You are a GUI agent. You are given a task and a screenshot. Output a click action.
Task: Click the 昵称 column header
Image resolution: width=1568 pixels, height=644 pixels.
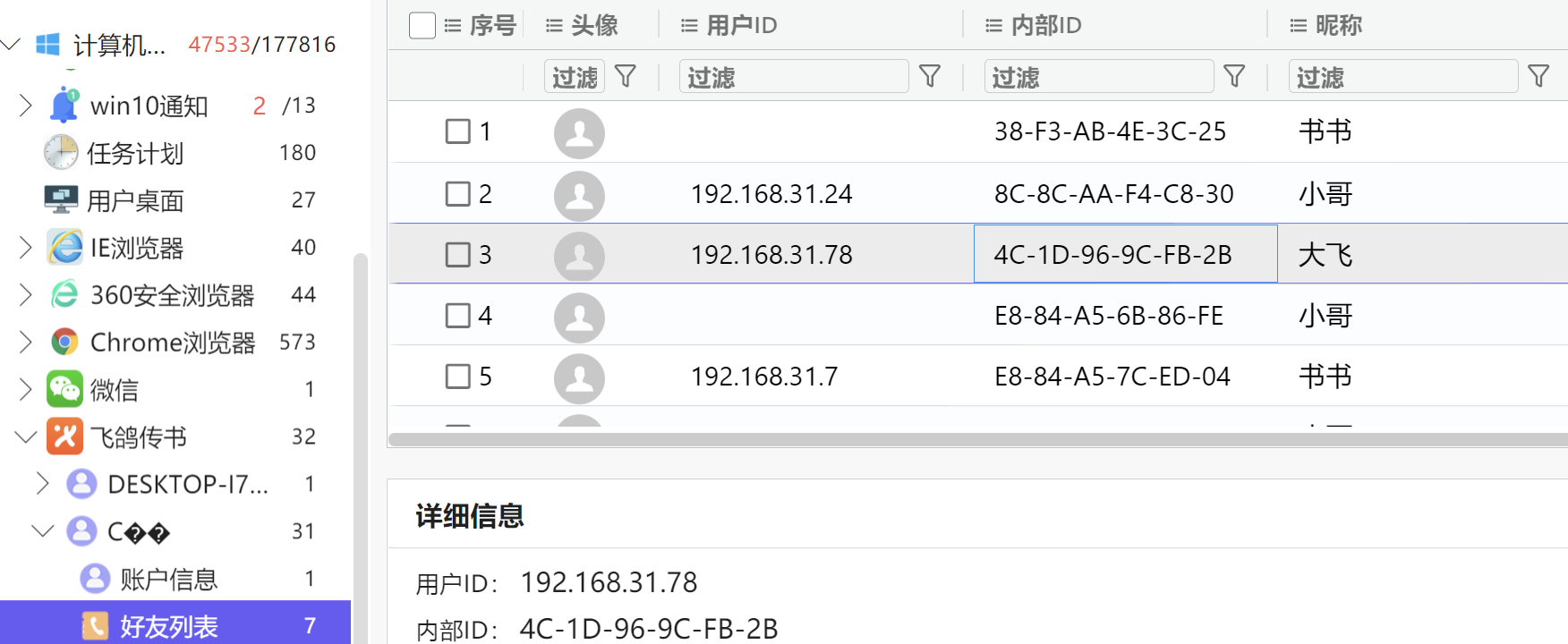[1338, 25]
